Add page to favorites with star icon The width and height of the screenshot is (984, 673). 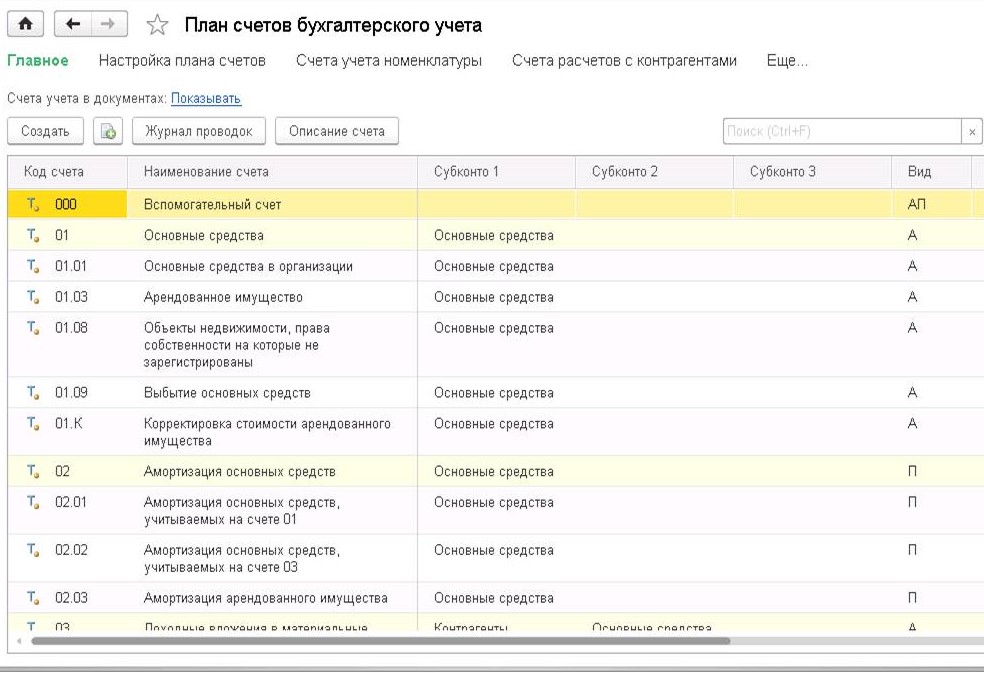point(156,25)
